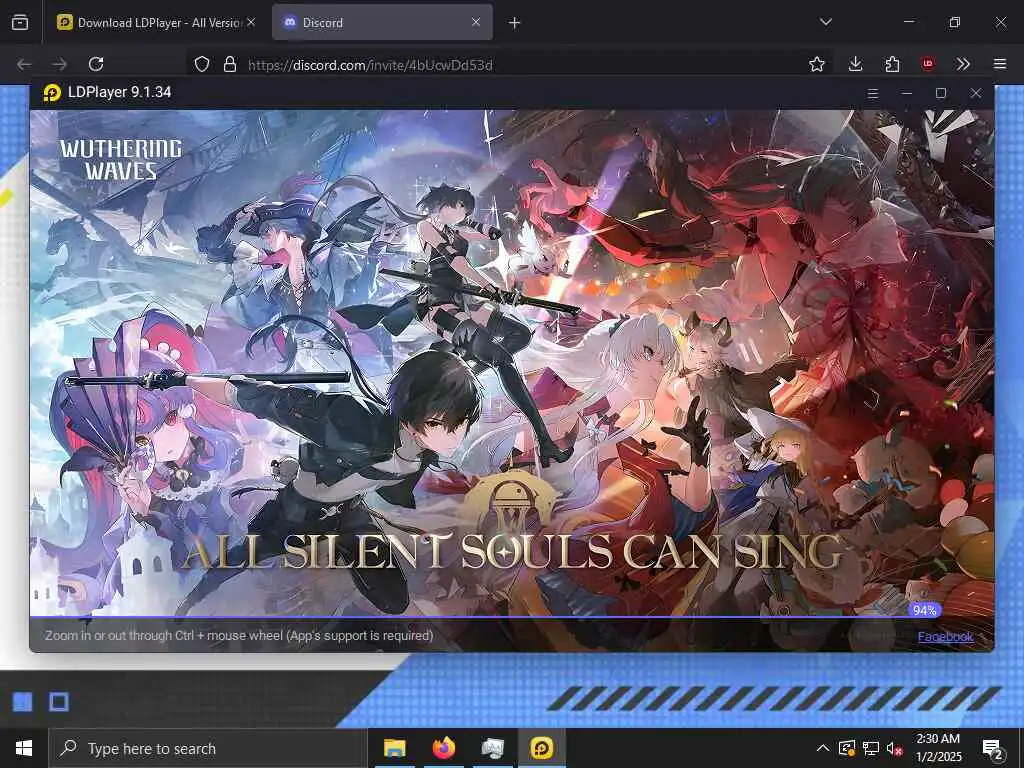Image resolution: width=1024 pixels, height=768 pixels.
Task: Open the LDPlayer hamburger menu icon
Action: [x=872, y=93]
